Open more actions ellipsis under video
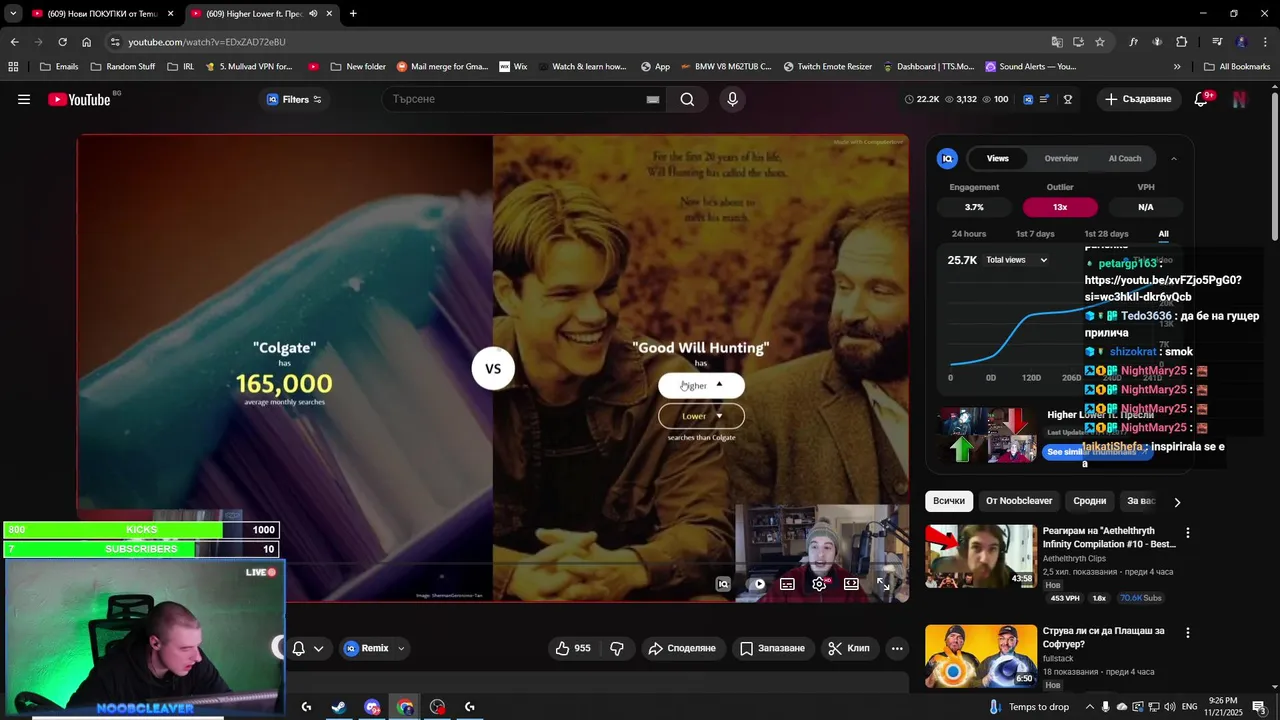The height and width of the screenshot is (720, 1280). click(x=897, y=648)
